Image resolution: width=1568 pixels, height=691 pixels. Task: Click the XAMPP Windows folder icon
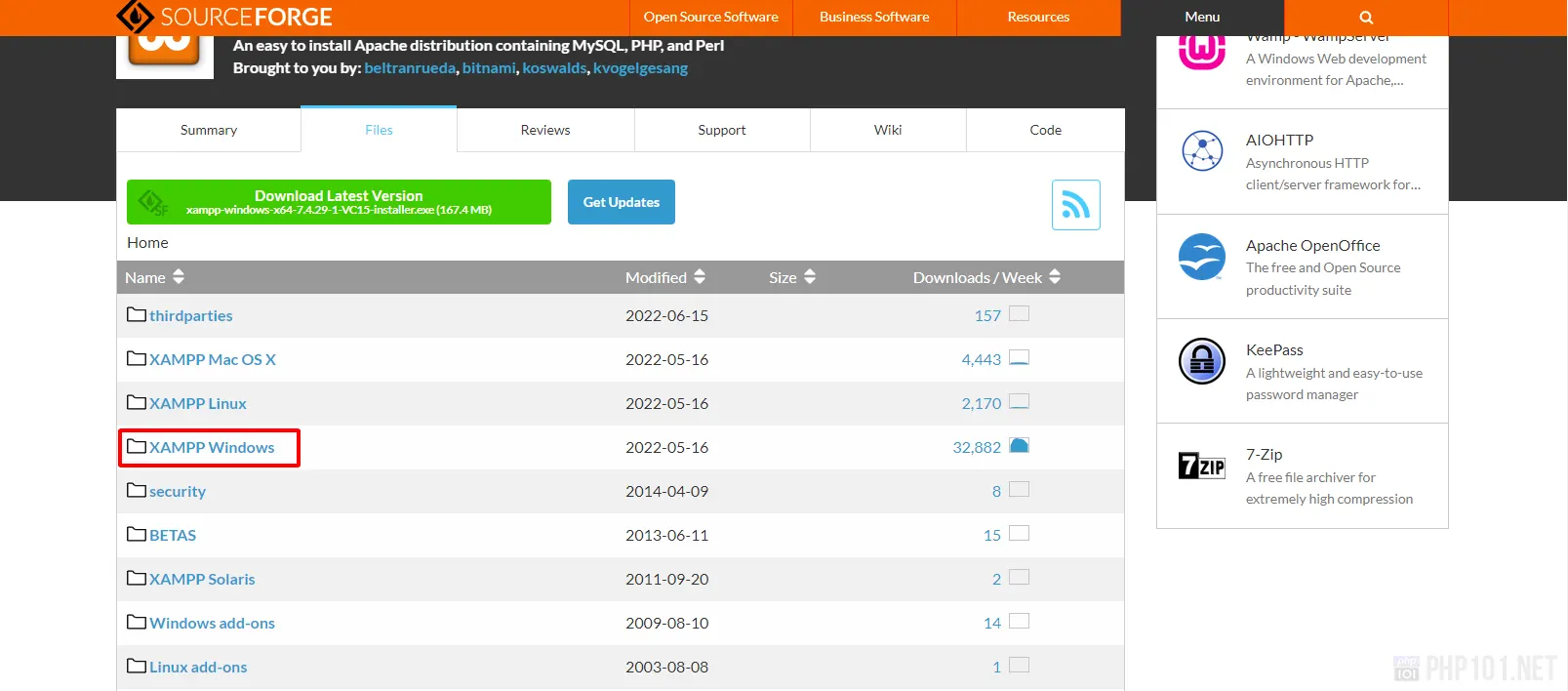point(137,447)
